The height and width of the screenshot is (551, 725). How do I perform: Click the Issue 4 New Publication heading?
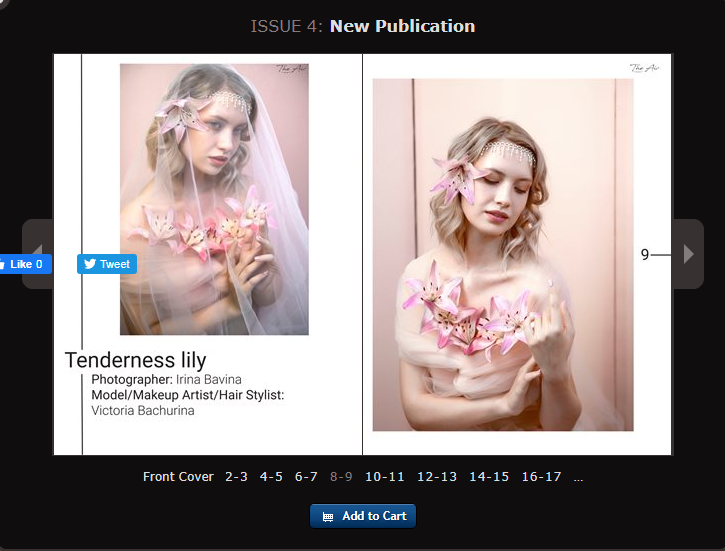pyautogui.click(x=363, y=26)
